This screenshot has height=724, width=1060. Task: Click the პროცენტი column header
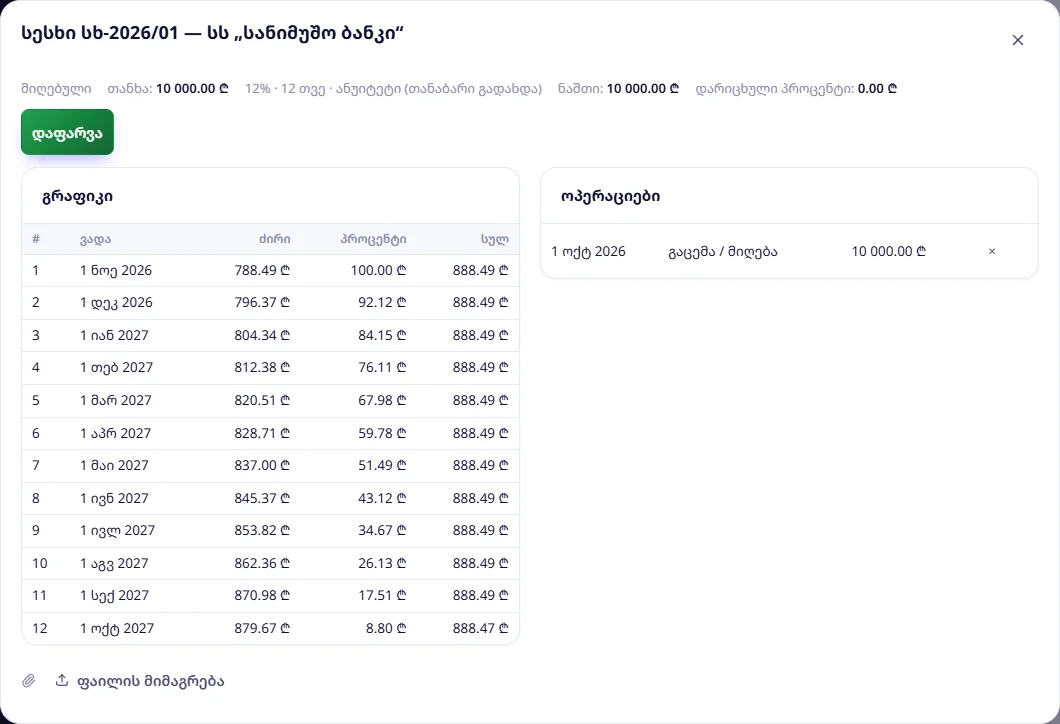click(373, 239)
